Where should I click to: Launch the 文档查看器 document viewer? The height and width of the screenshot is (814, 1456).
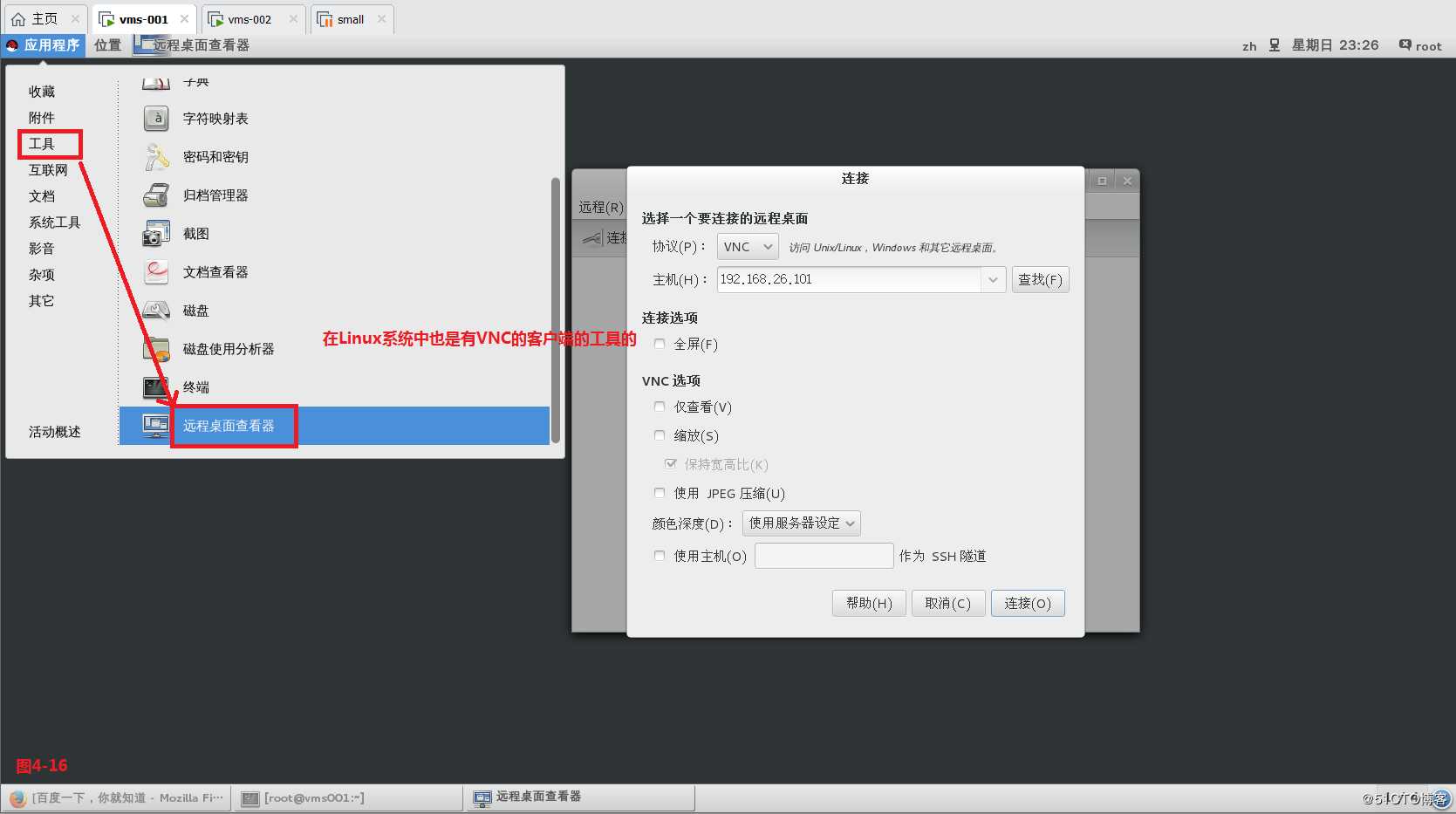(x=215, y=271)
